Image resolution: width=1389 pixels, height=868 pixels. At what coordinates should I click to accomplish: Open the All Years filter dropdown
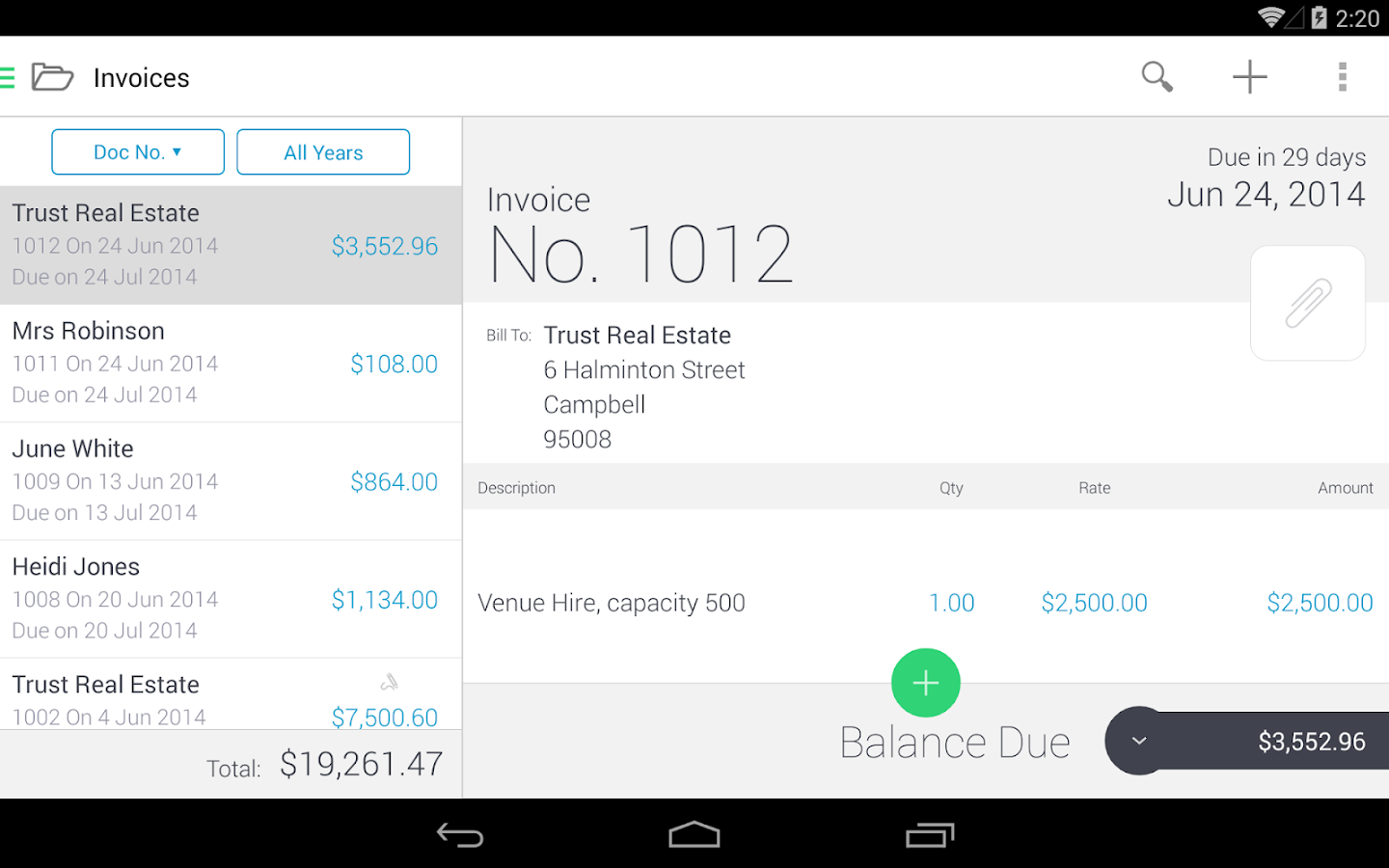(x=322, y=151)
